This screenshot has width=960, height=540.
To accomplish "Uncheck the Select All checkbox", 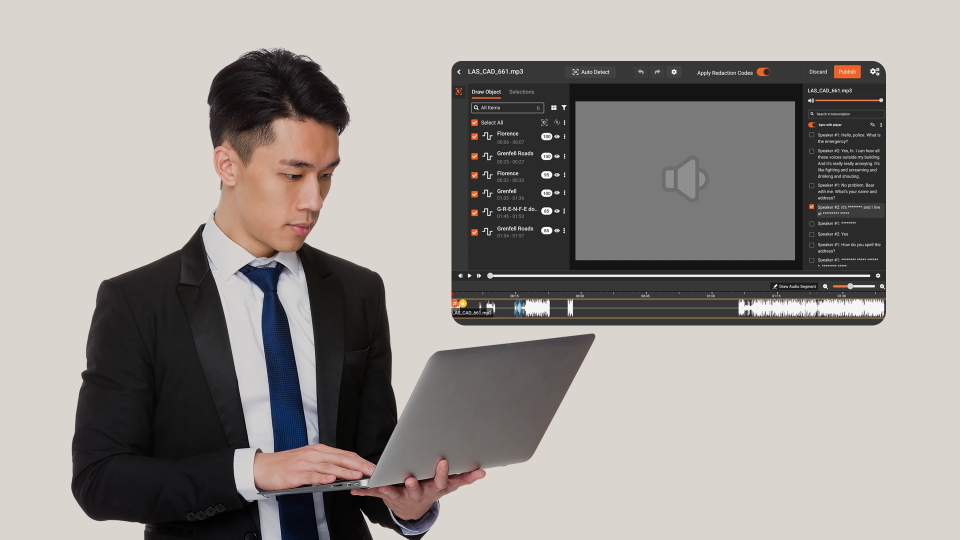I will tap(475, 123).
